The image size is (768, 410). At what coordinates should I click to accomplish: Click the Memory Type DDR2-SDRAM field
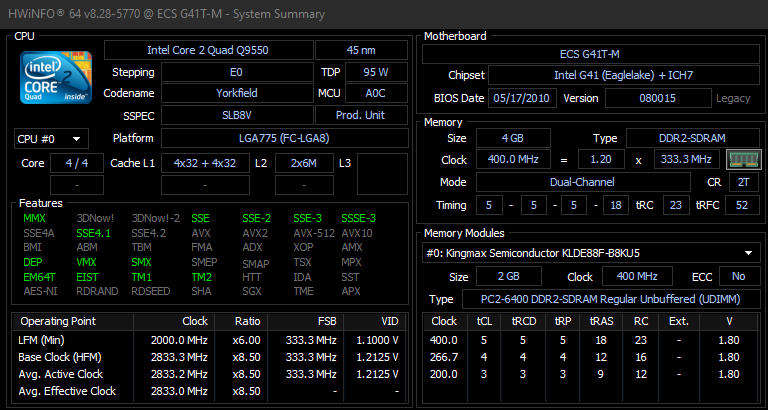point(693,138)
